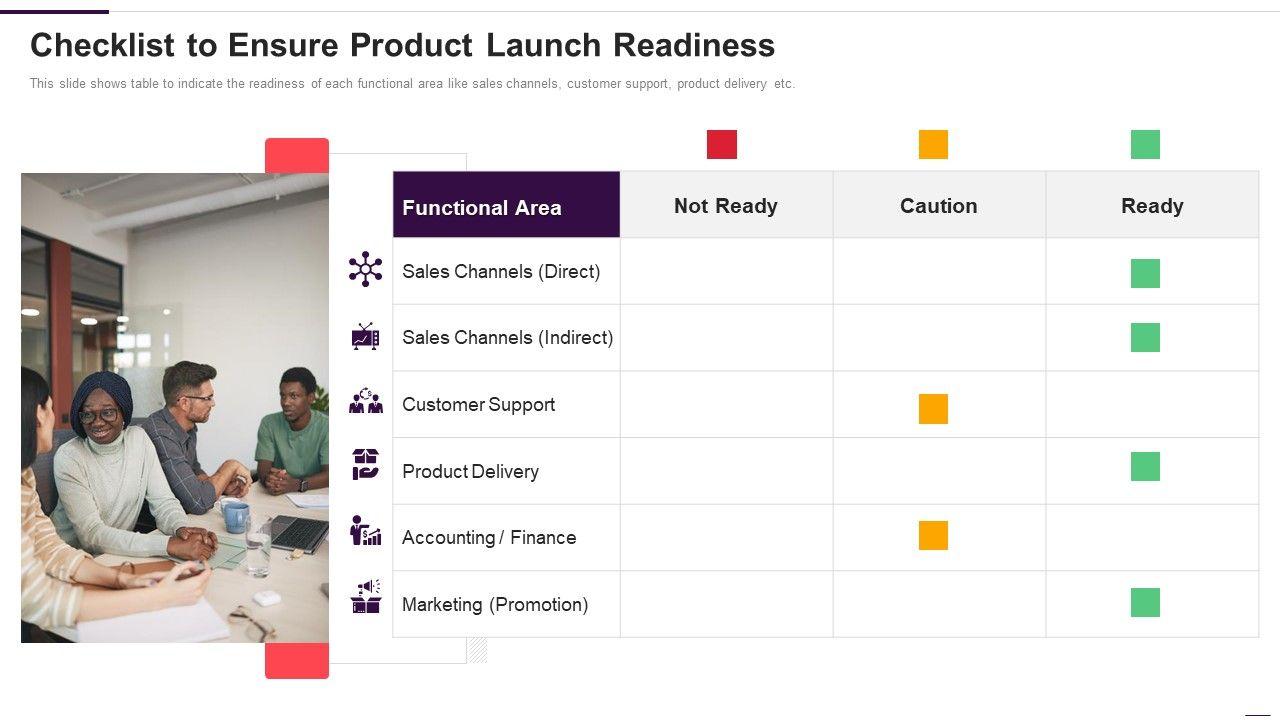Select the Customer Support people icon
1280x720 pixels.
tap(365, 402)
